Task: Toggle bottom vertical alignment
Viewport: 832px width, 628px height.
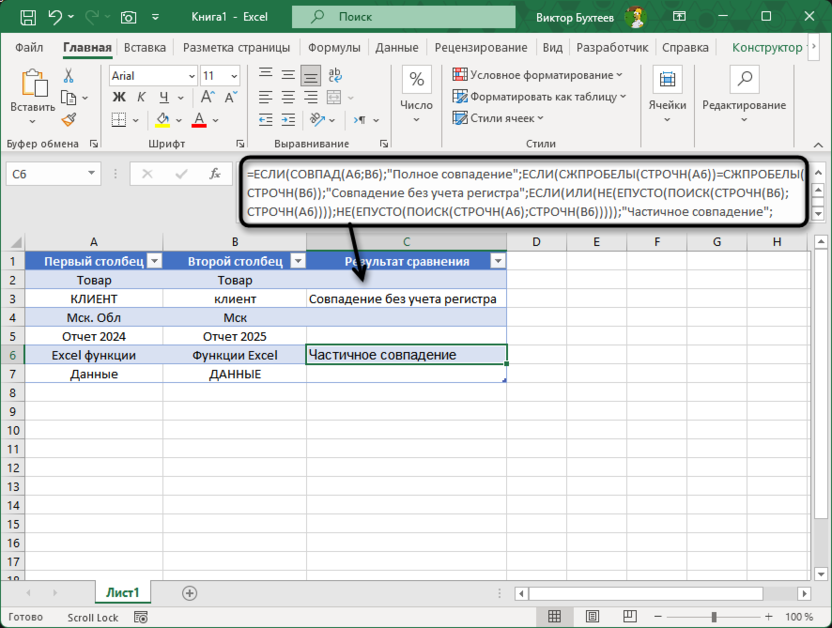Action: coord(311,76)
